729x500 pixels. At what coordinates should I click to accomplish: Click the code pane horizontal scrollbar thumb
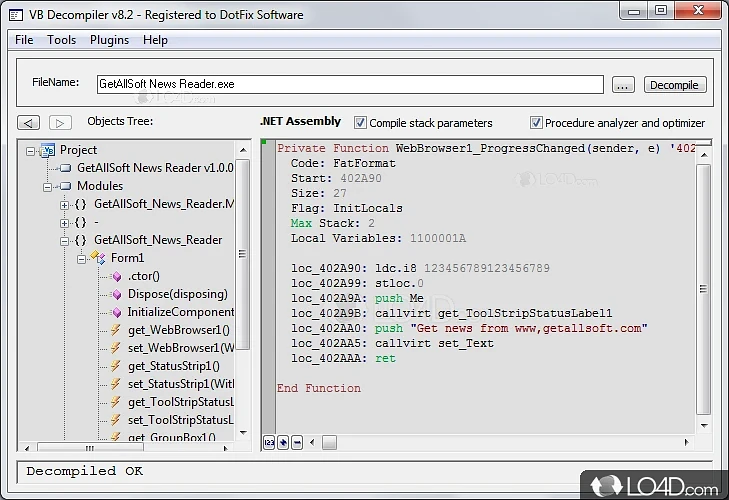[329, 442]
